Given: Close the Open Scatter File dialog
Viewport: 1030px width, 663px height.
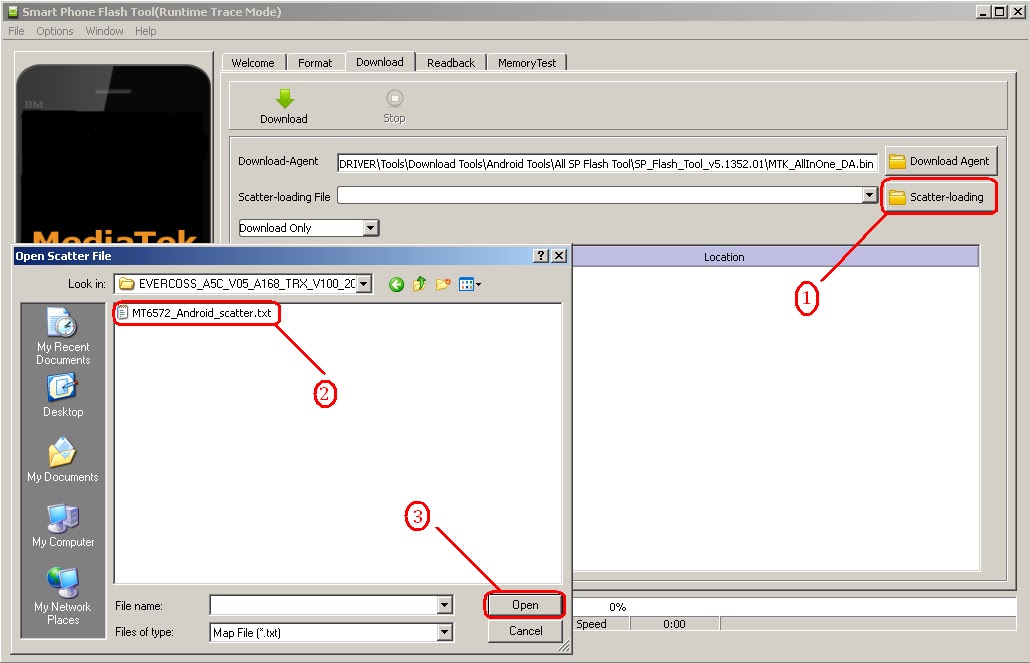Looking at the screenshot, I should (x=559, y=256).
